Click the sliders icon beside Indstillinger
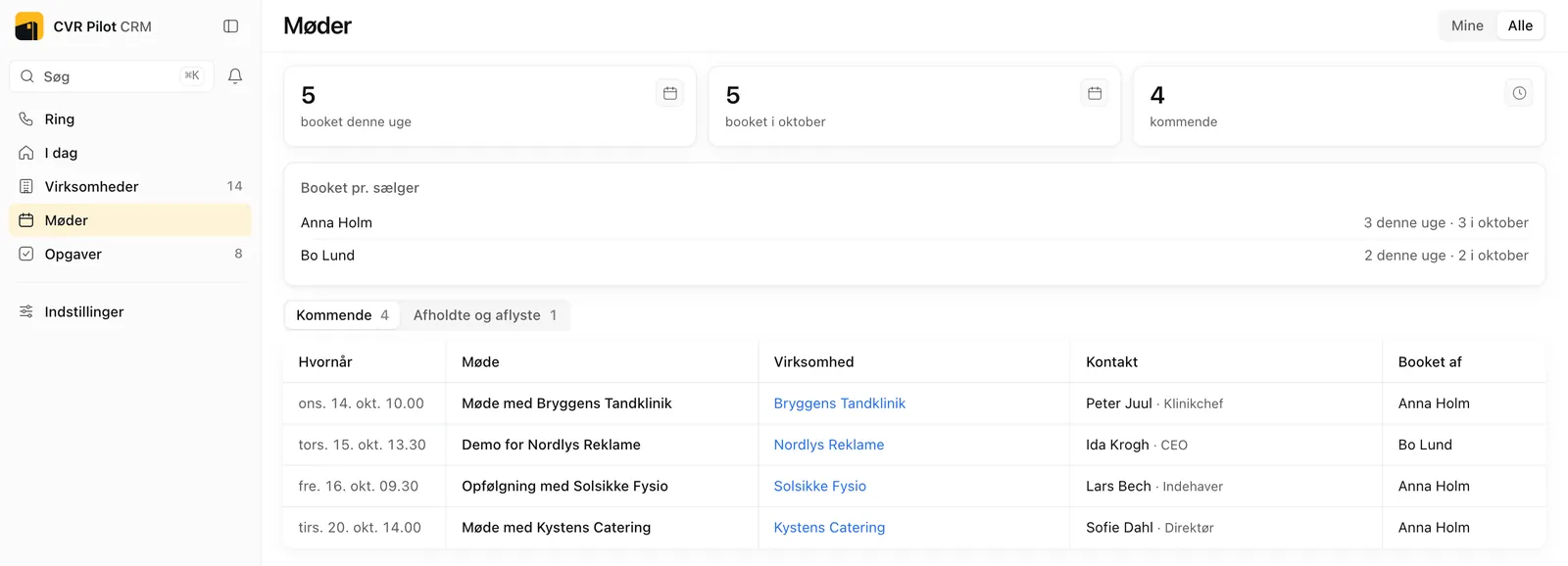The height and width of the screenshot is (566, 1568). tap(26, 311)
